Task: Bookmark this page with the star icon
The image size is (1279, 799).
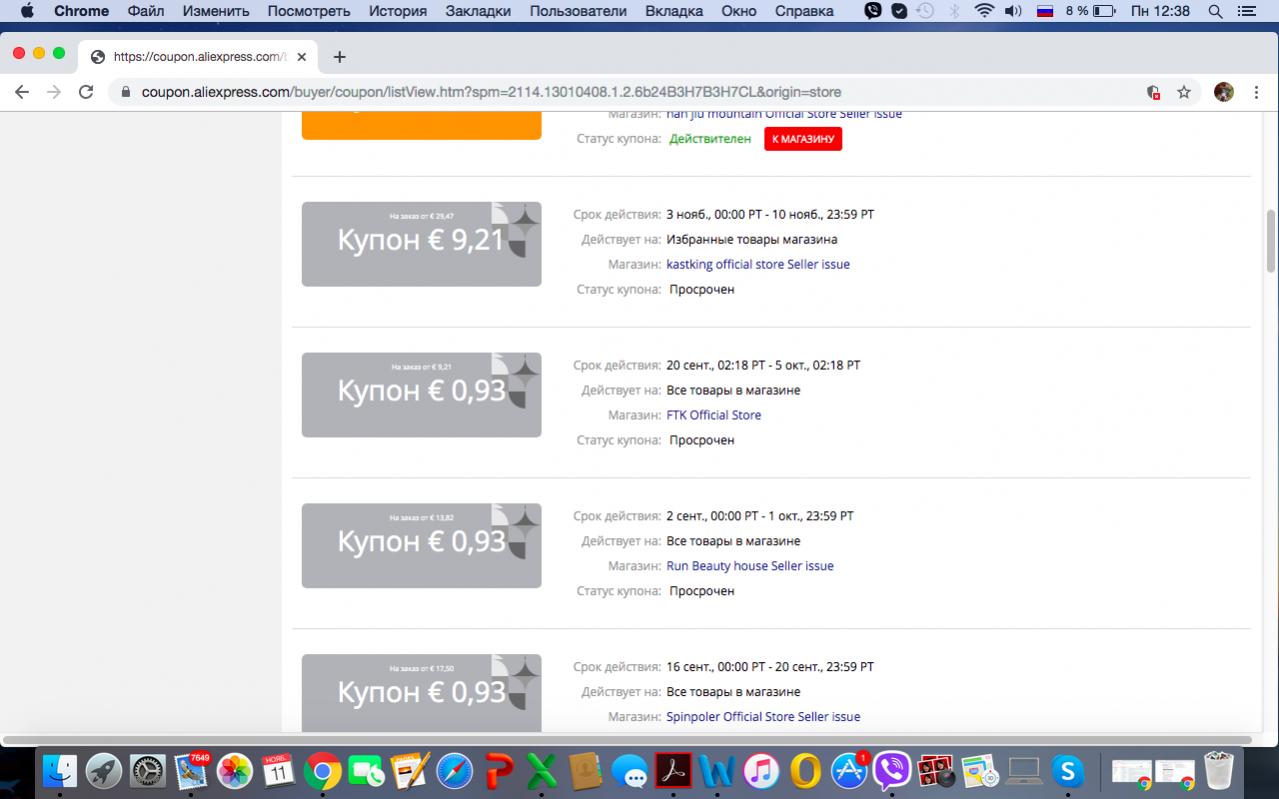Action: [1184, 92]
